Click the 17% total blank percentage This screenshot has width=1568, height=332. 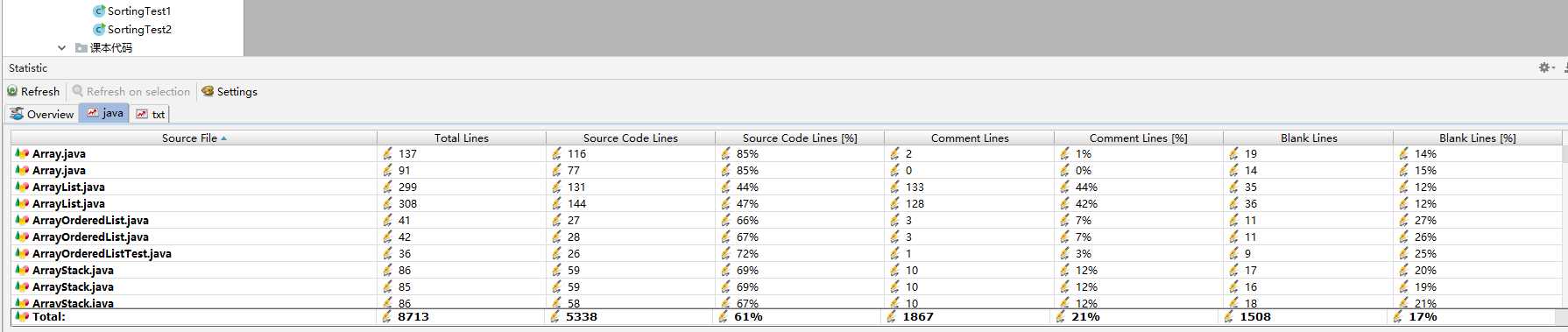click(1423, 317)
